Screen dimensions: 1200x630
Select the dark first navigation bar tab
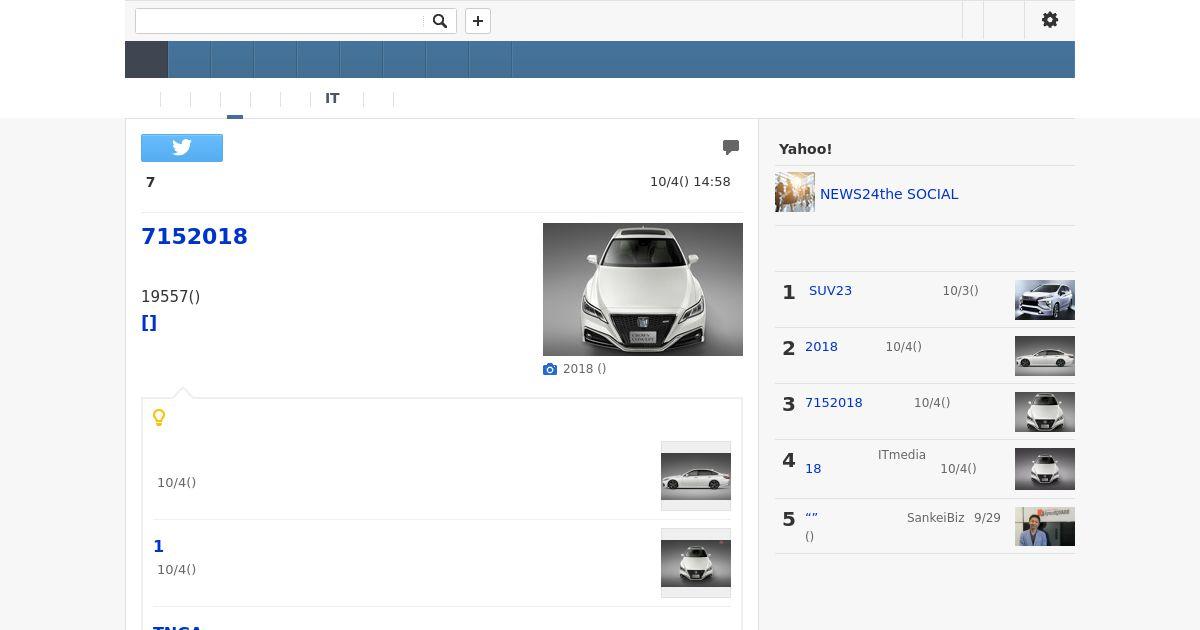[146, 59]
